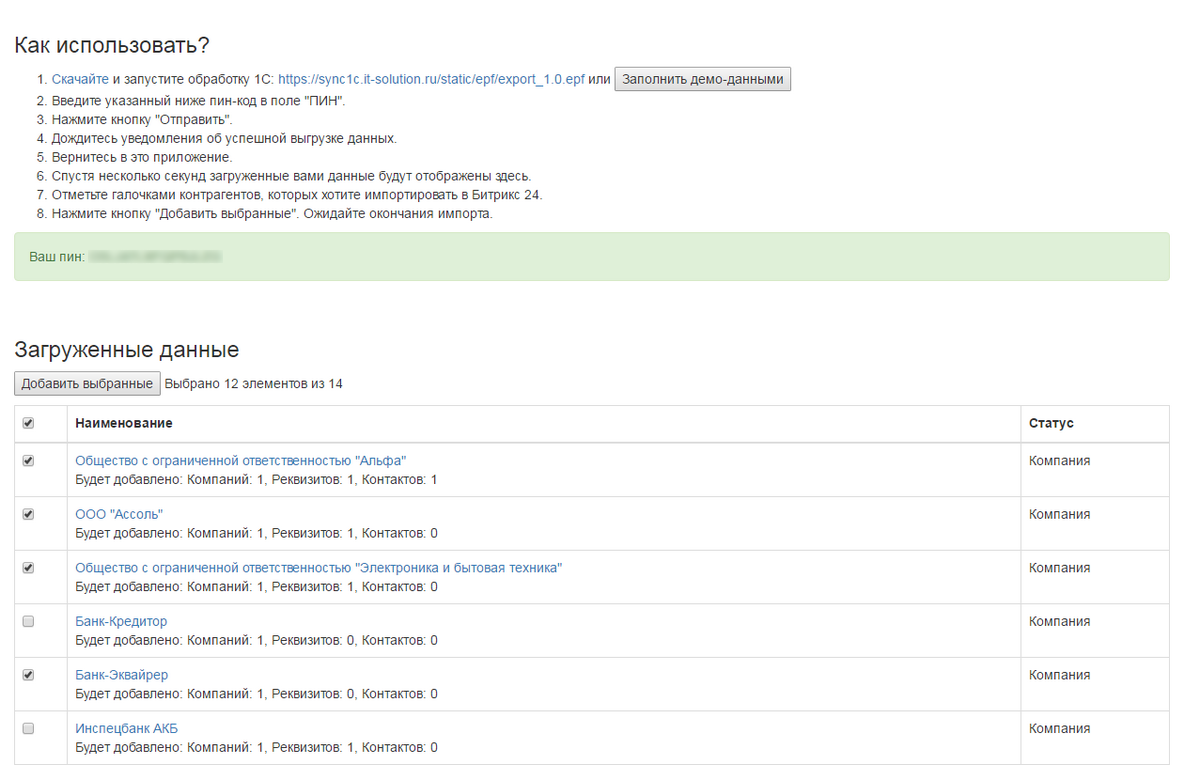Click the "Статус" column header
The image size is (1200, 765).
[x=1051, y=423]
